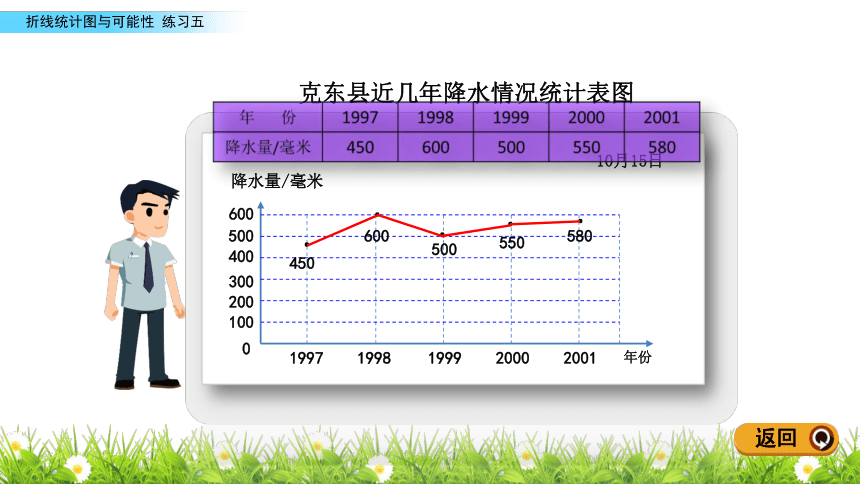Click the 2001 data point on line
Image resolution: width=860 pixels, height=484 pixels.
(x=580, y=221)
